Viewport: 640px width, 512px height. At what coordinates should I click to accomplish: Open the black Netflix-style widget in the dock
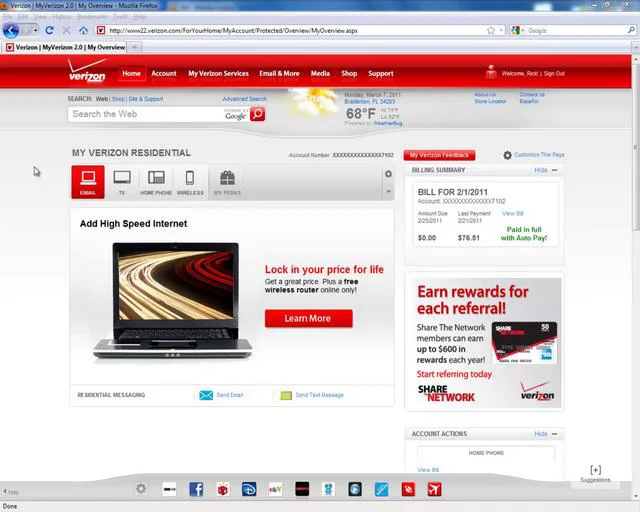[x=302, y=489]
